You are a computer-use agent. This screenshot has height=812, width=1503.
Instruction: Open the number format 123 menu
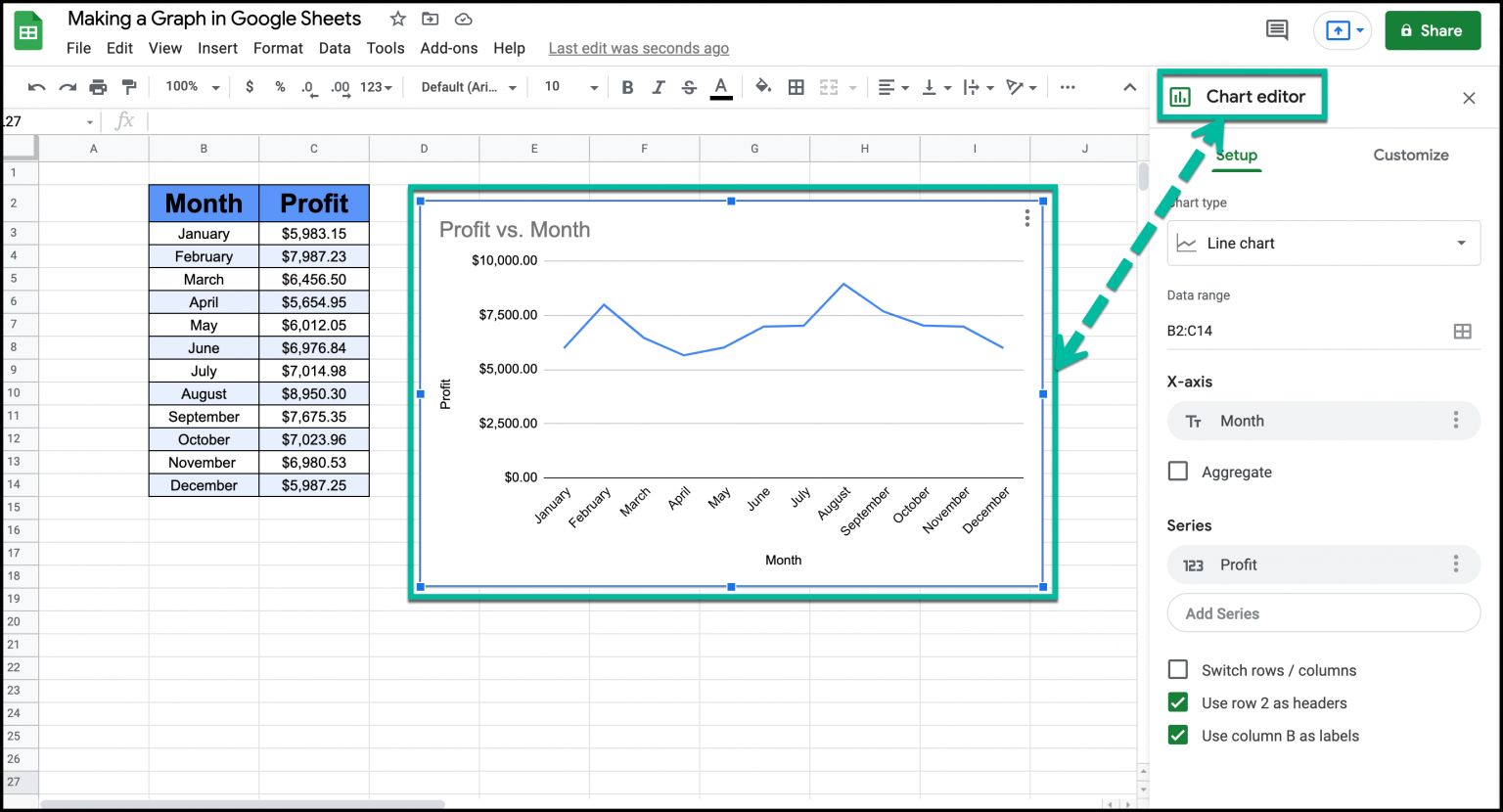[373, 86]
